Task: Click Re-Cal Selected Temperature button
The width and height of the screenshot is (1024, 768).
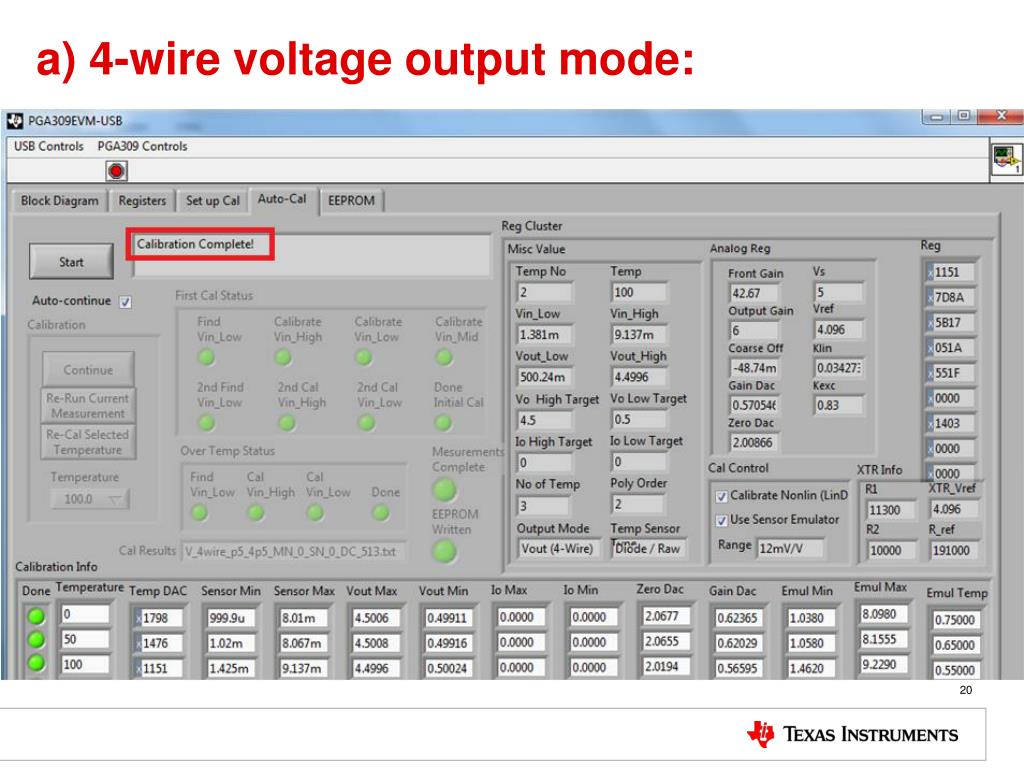Action: coord(88,442)
